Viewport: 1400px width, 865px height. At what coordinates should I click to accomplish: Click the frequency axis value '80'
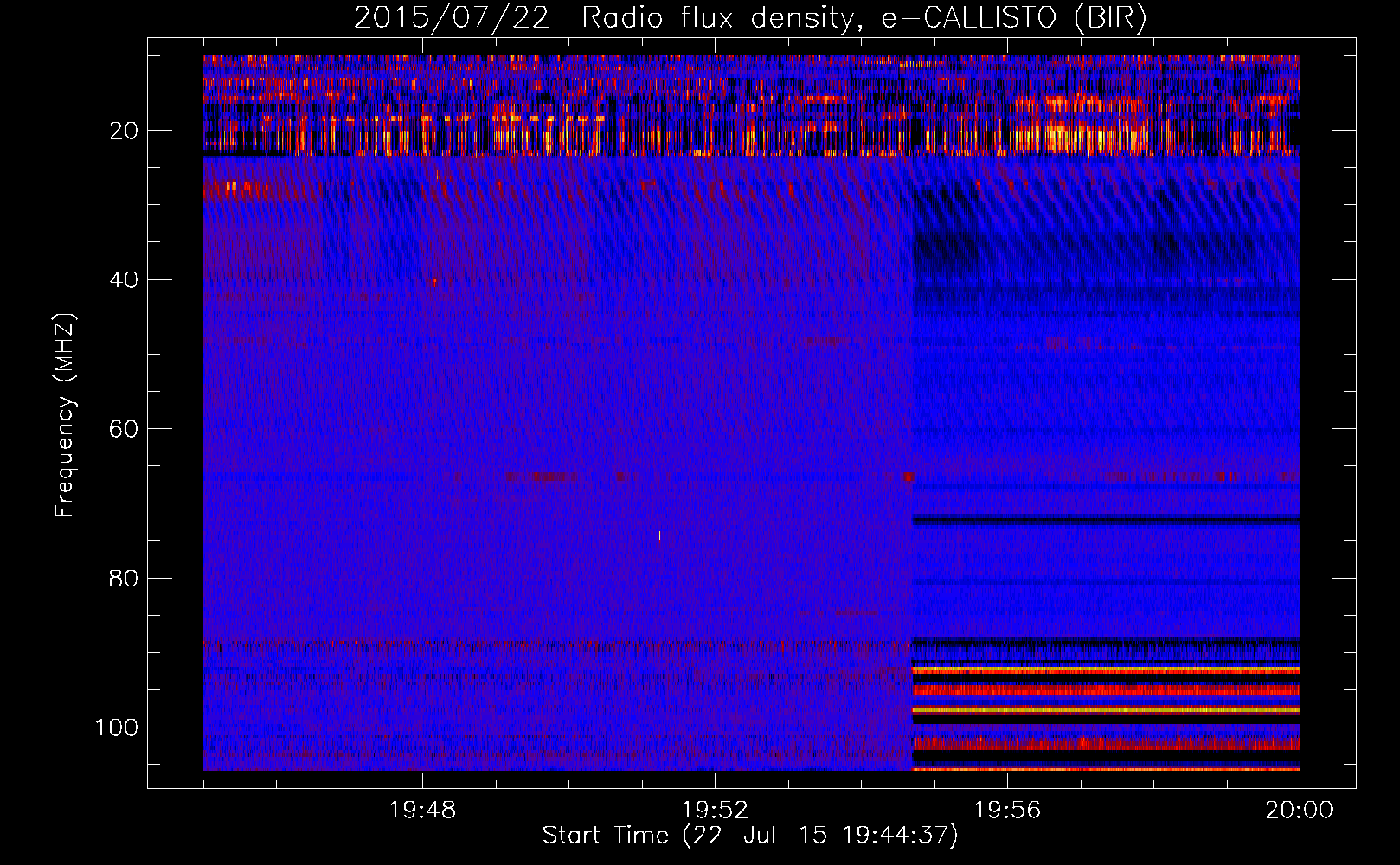coord(124,578)
